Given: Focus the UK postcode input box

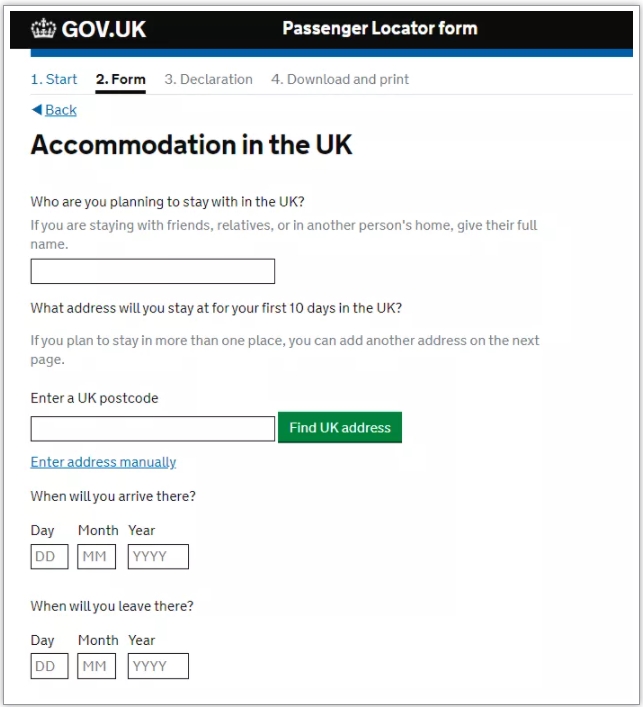Looking at the screenshot, I should [153, 428].
